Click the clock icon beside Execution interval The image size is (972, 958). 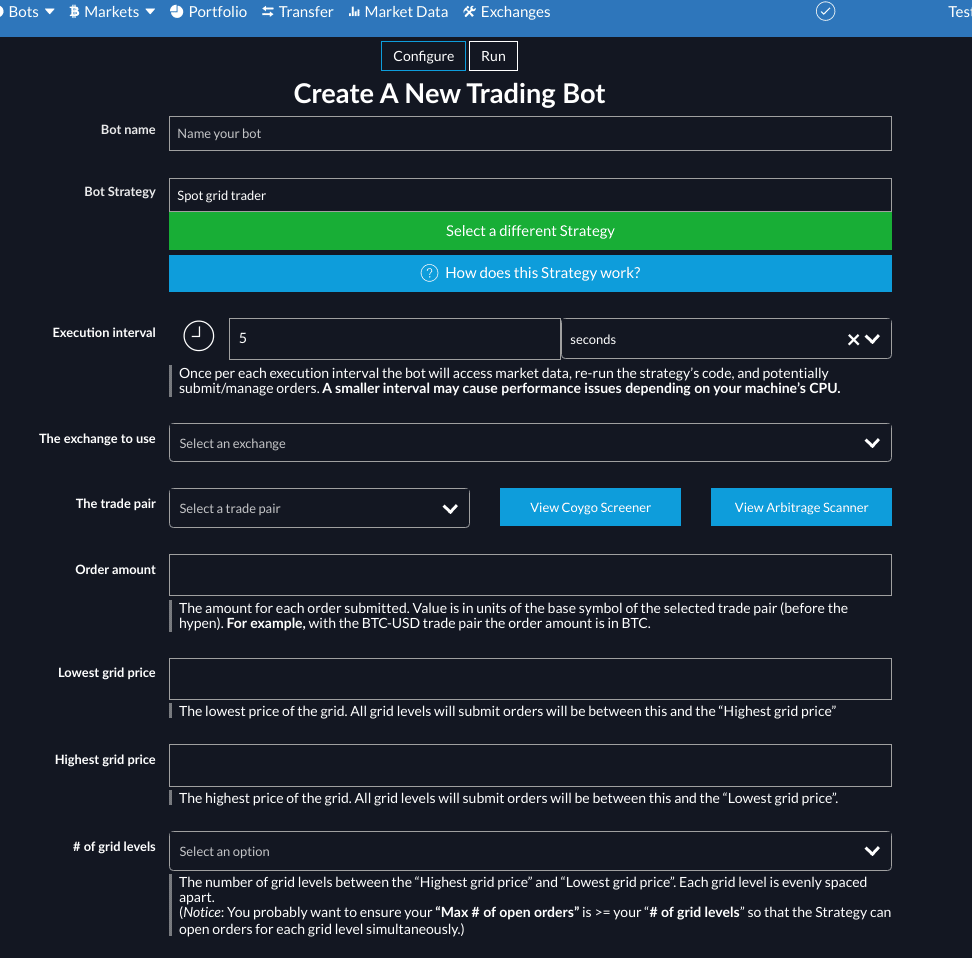pos(198,336)
